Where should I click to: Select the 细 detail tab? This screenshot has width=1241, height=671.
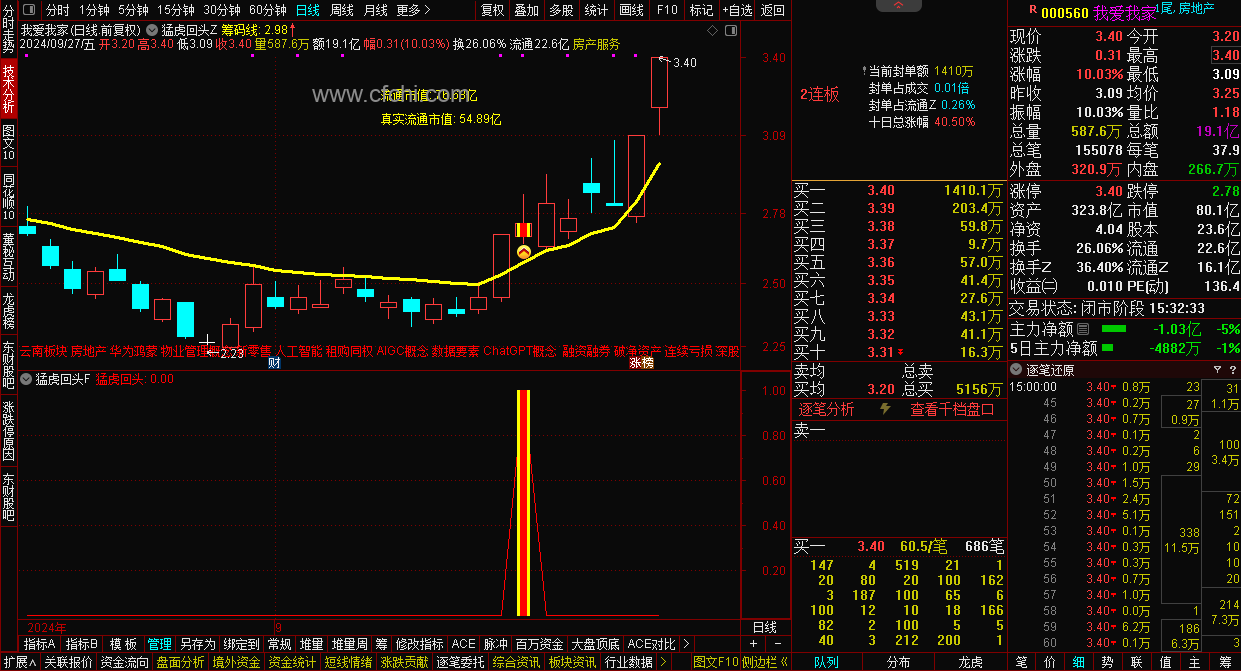(x=1079, y=662)
